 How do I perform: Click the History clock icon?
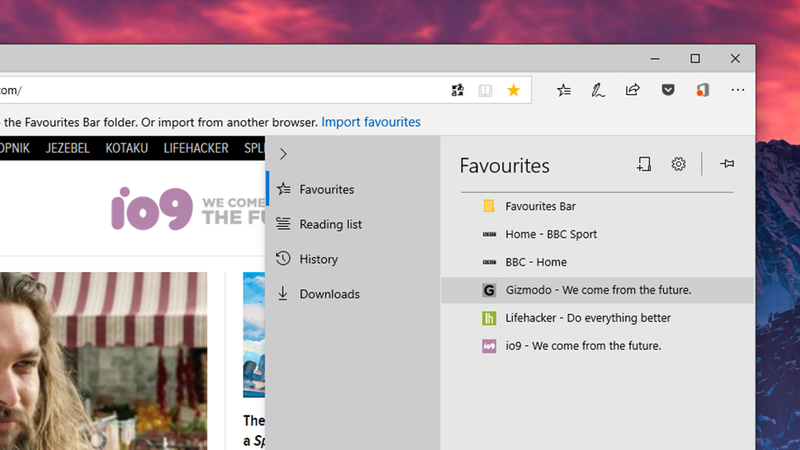(283, 259)
